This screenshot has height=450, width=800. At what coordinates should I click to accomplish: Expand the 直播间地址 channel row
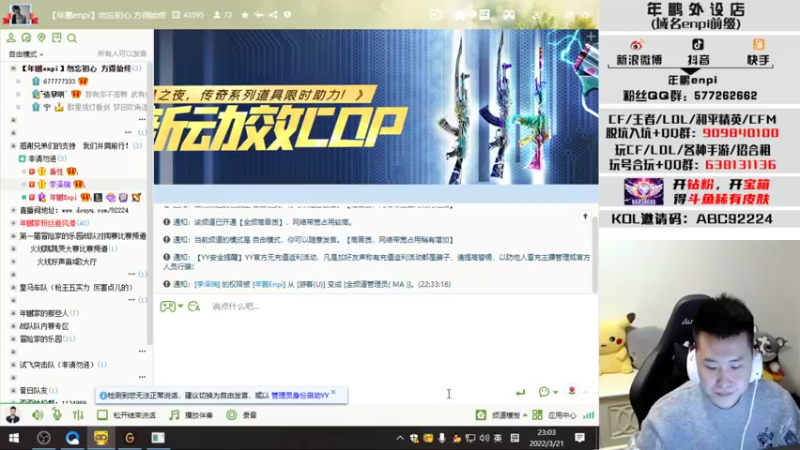click(13, 210)
